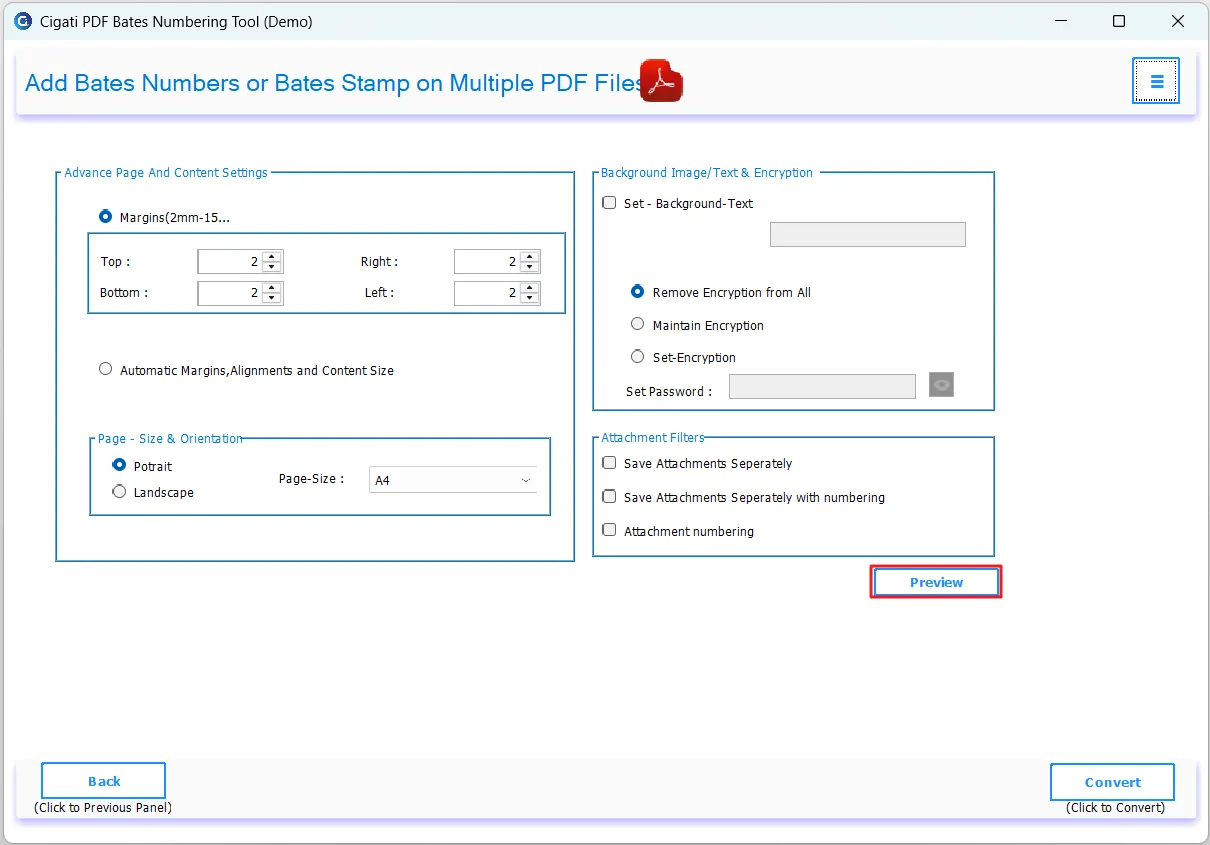Viewport: 1210px width, 845px height.
Task: Click the Cigati logo in the title bar
Action: click(22, 20)
